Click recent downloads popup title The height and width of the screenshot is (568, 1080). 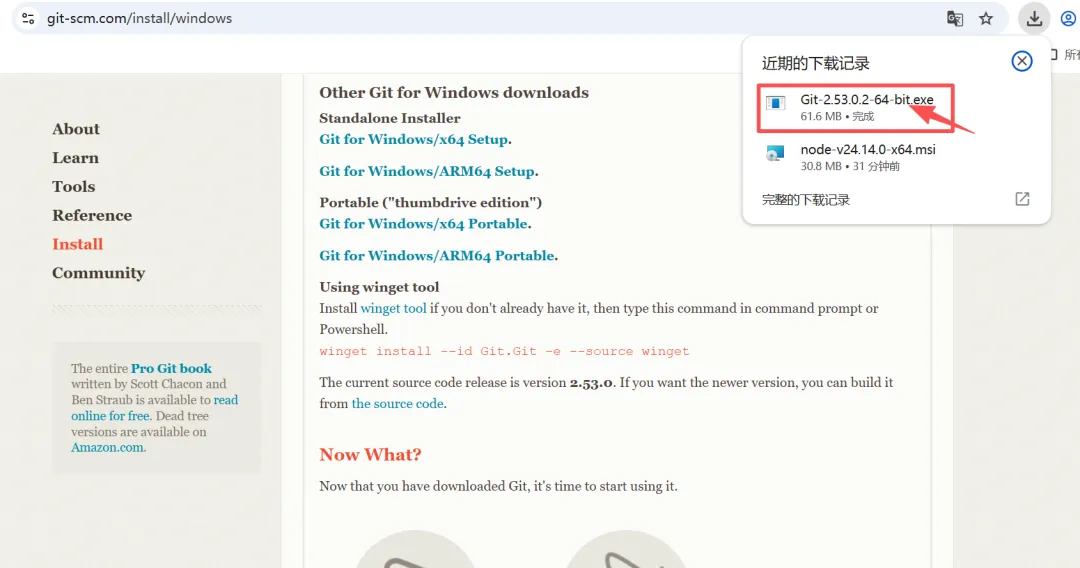pyautogui.click(x=816, y=63)
